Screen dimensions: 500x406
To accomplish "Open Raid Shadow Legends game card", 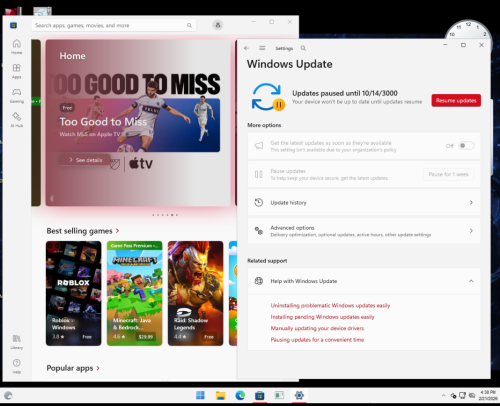I will click(195, 293).
